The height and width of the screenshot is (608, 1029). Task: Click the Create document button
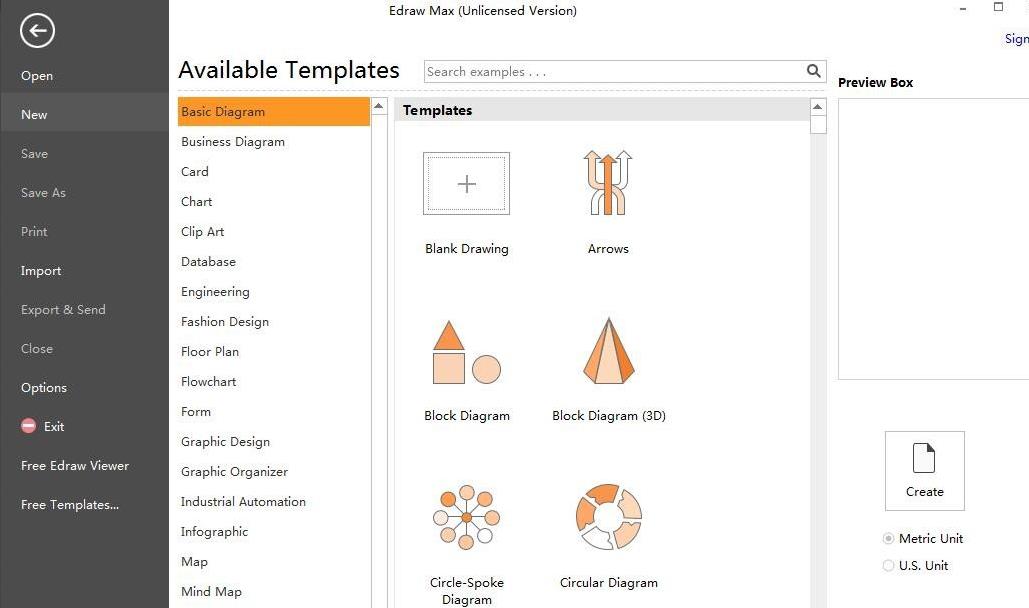[x=925, y=471]
